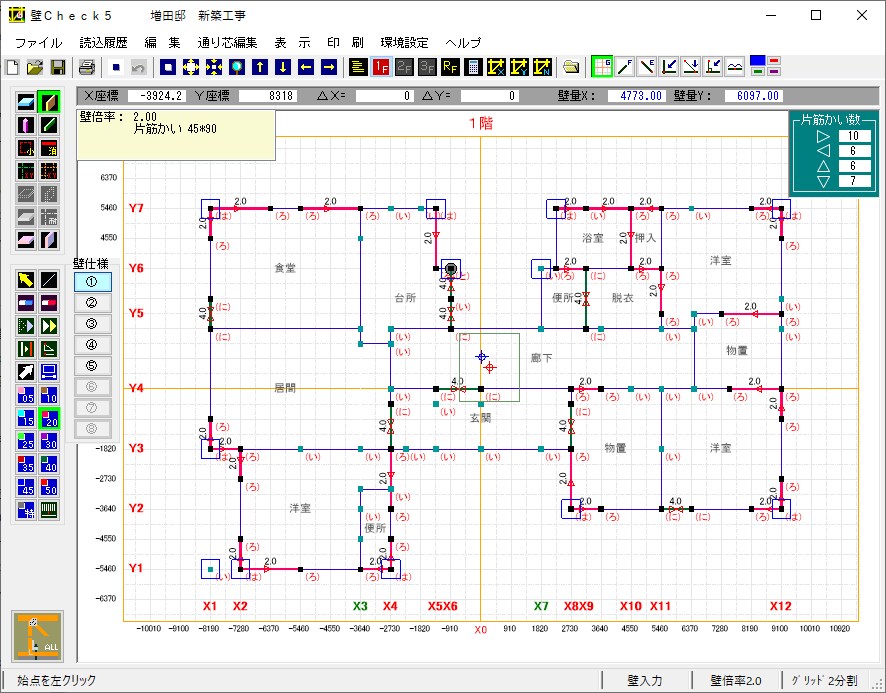Click the 食堂 room label
This screenshot has height=693, width=886.
(x=285, y=268)
